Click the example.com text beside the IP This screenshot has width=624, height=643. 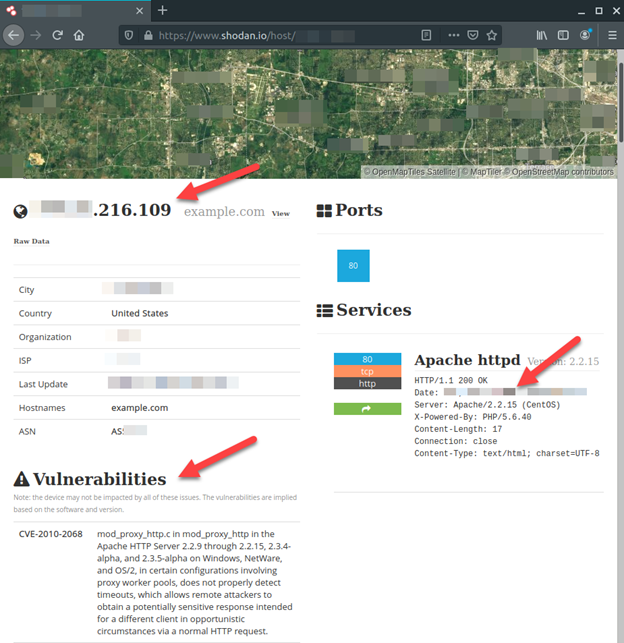tap(224, 212)
